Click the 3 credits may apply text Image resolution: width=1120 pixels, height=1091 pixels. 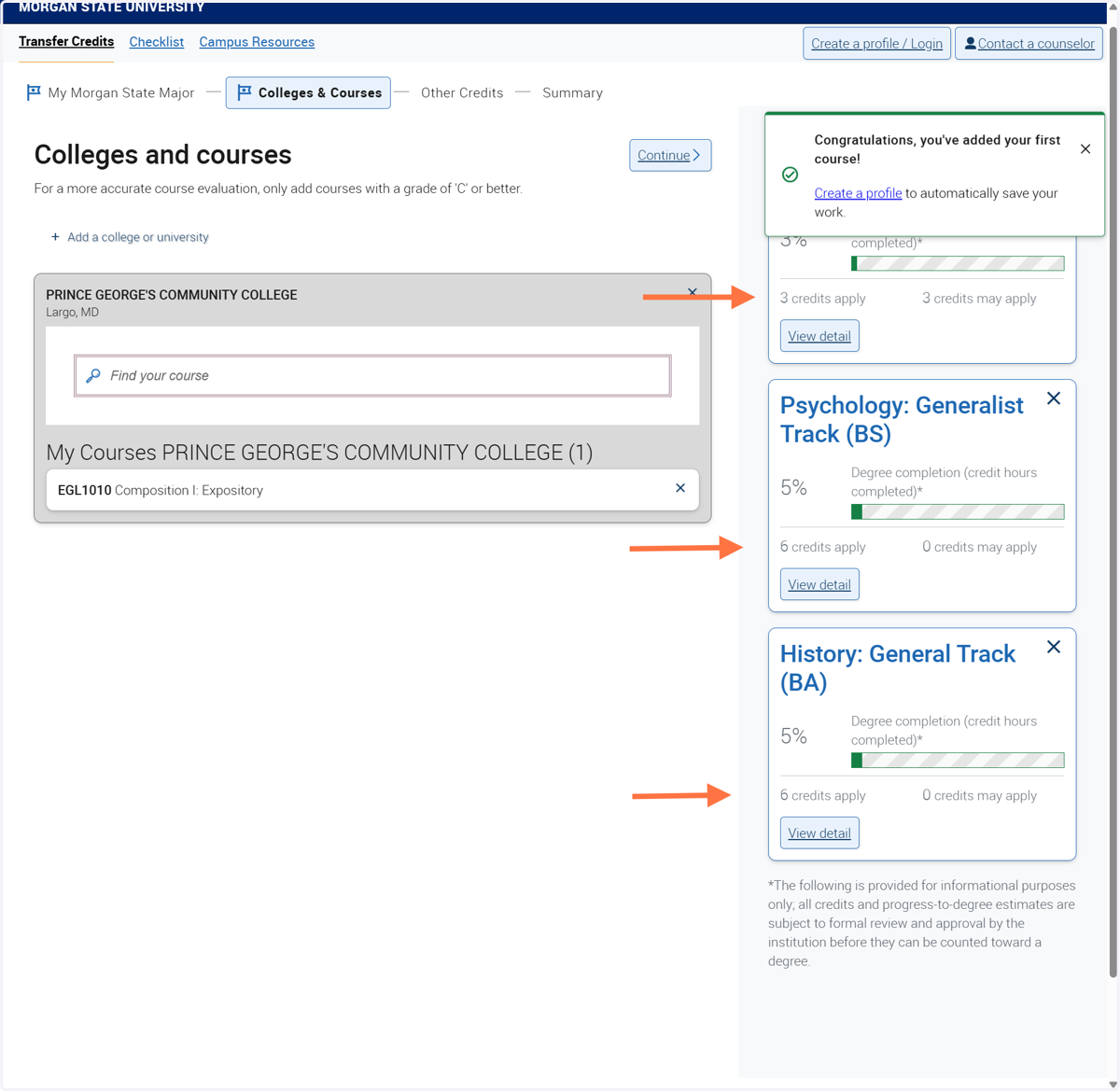(x=979, y=299)
